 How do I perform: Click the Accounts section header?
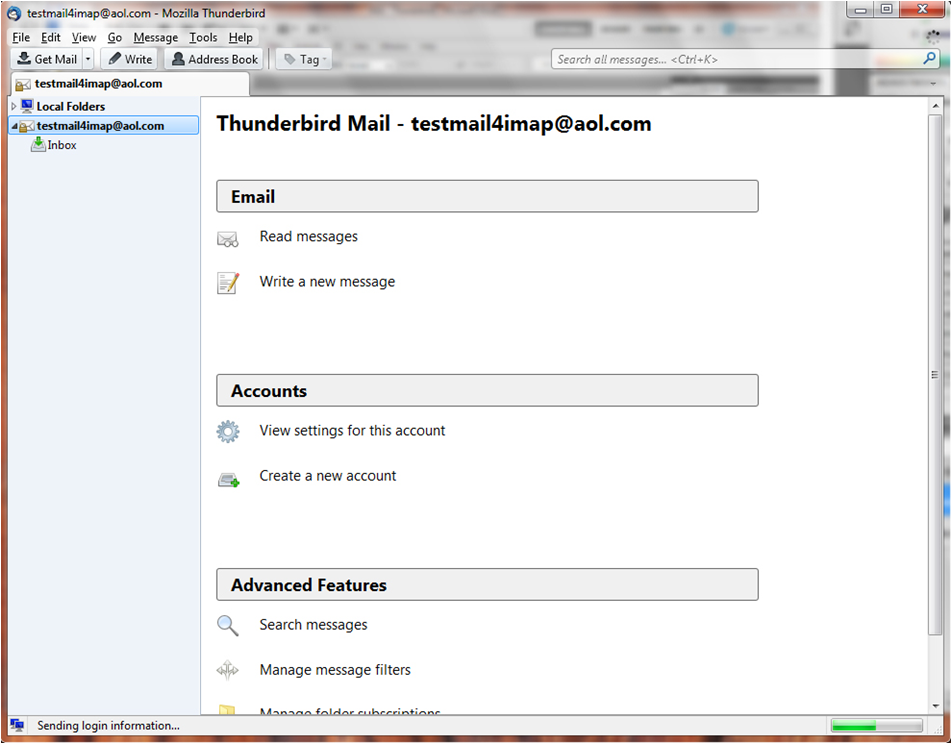pyautogui.click(x=488, y=391)
